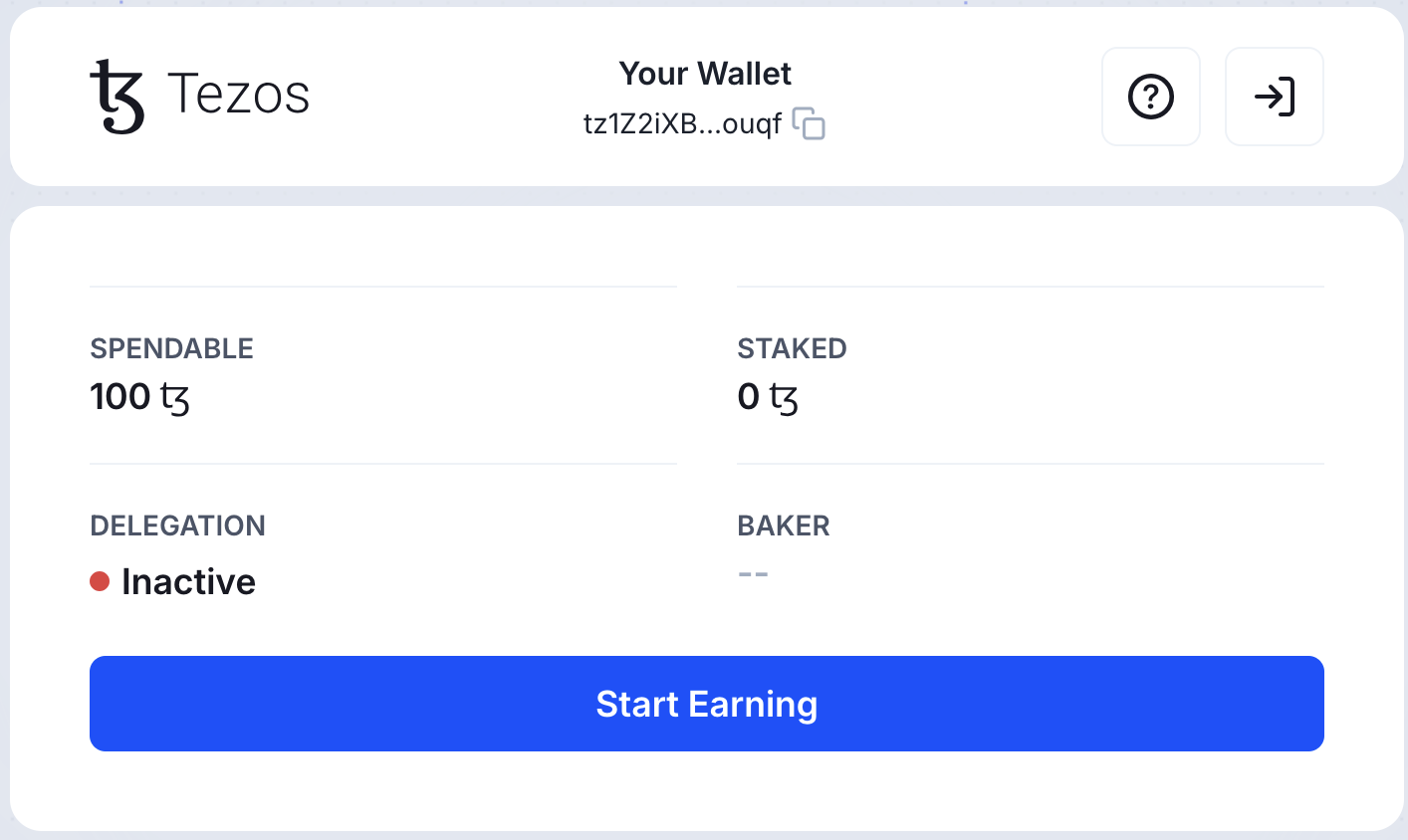Open help via the question mark icon
Viewport: 1408px width, 840px height.
[1150, 97]
